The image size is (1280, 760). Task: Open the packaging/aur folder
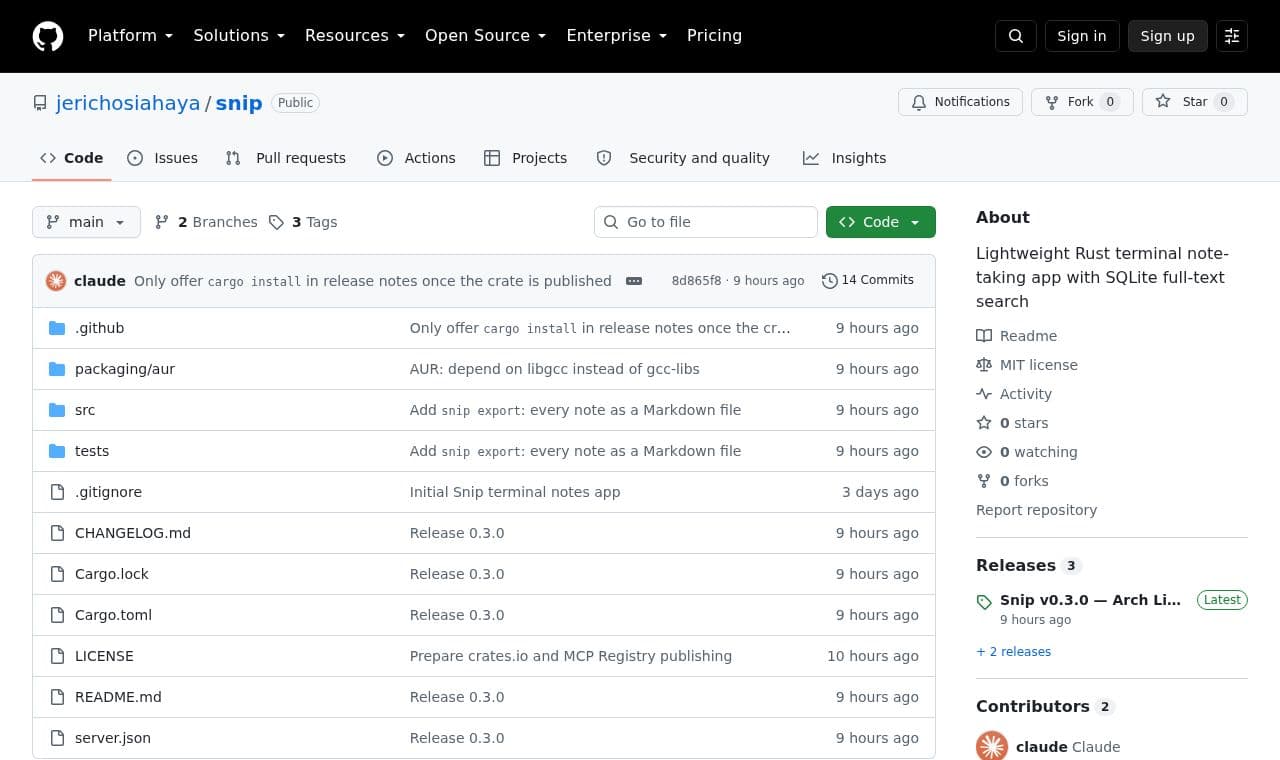coord(125,369)
